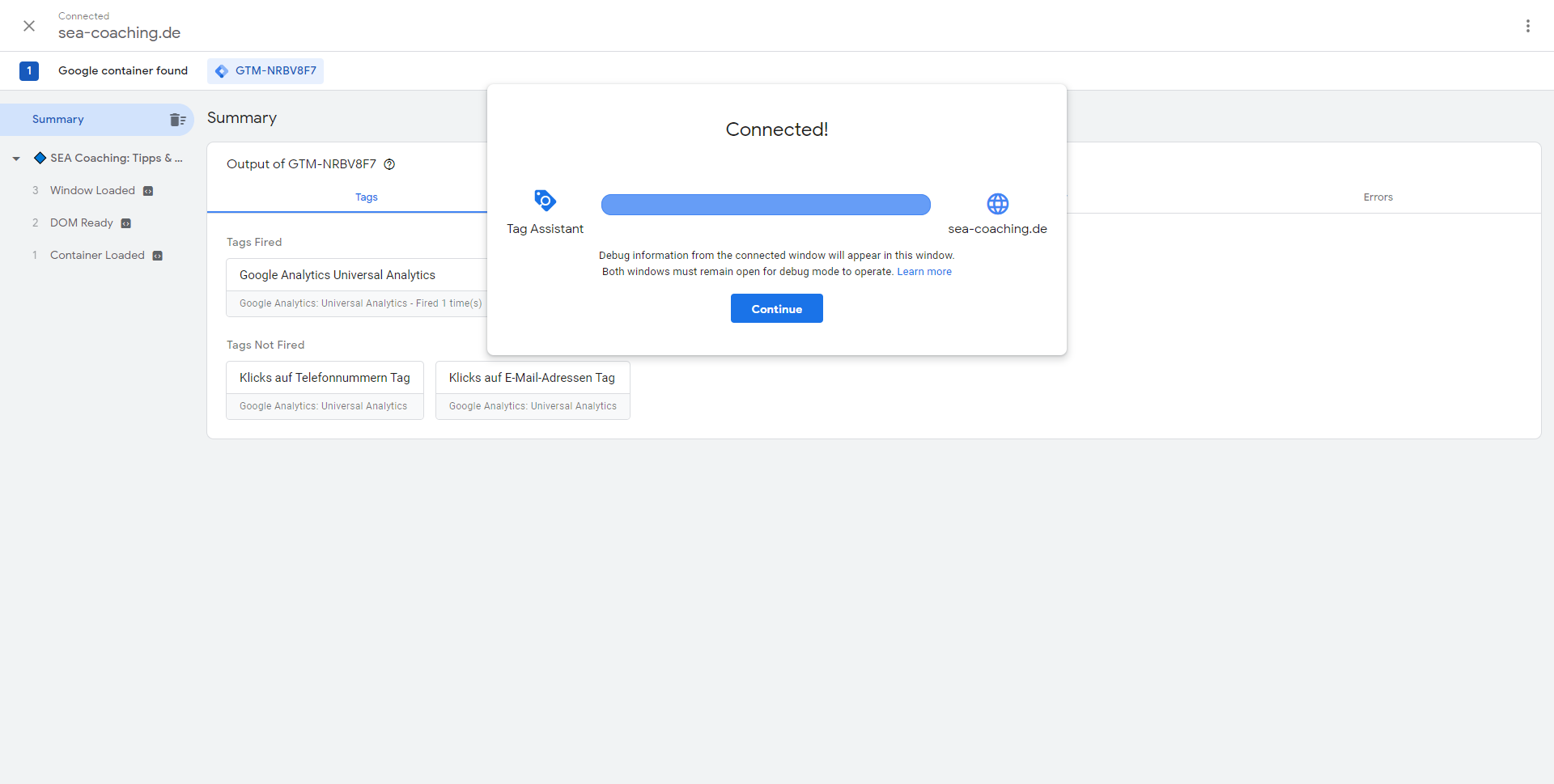
Task: Collapse the SEA Coaching page tree arrow
Action: pos(16,159)
